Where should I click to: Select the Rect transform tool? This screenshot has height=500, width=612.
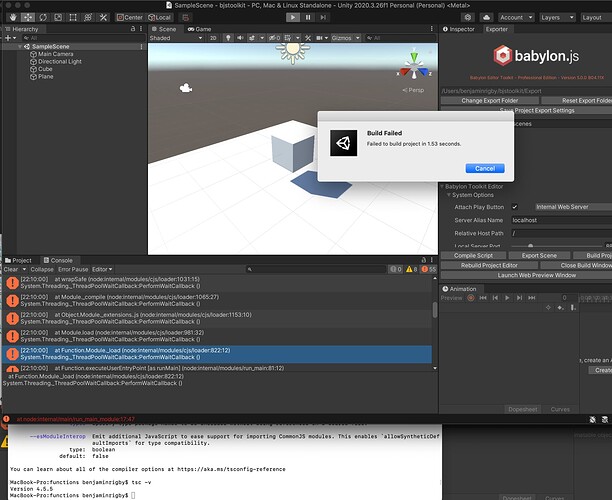[73, 17]
